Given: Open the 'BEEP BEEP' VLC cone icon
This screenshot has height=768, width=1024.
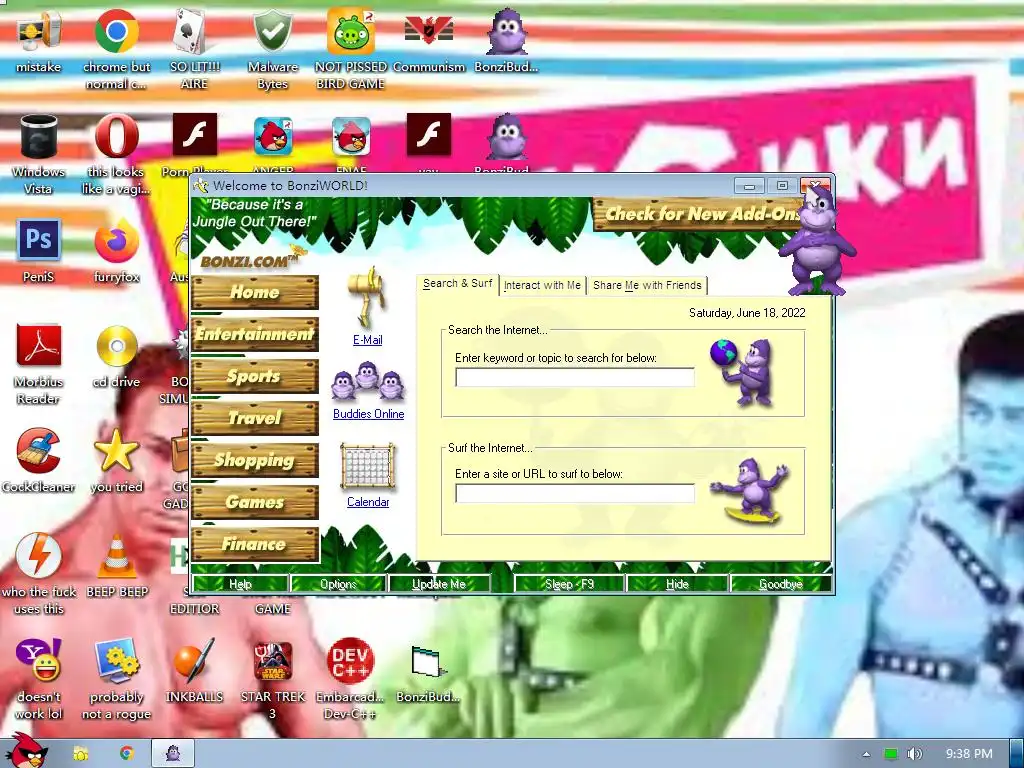Looking at the screenshot, I should coord(116,556).
